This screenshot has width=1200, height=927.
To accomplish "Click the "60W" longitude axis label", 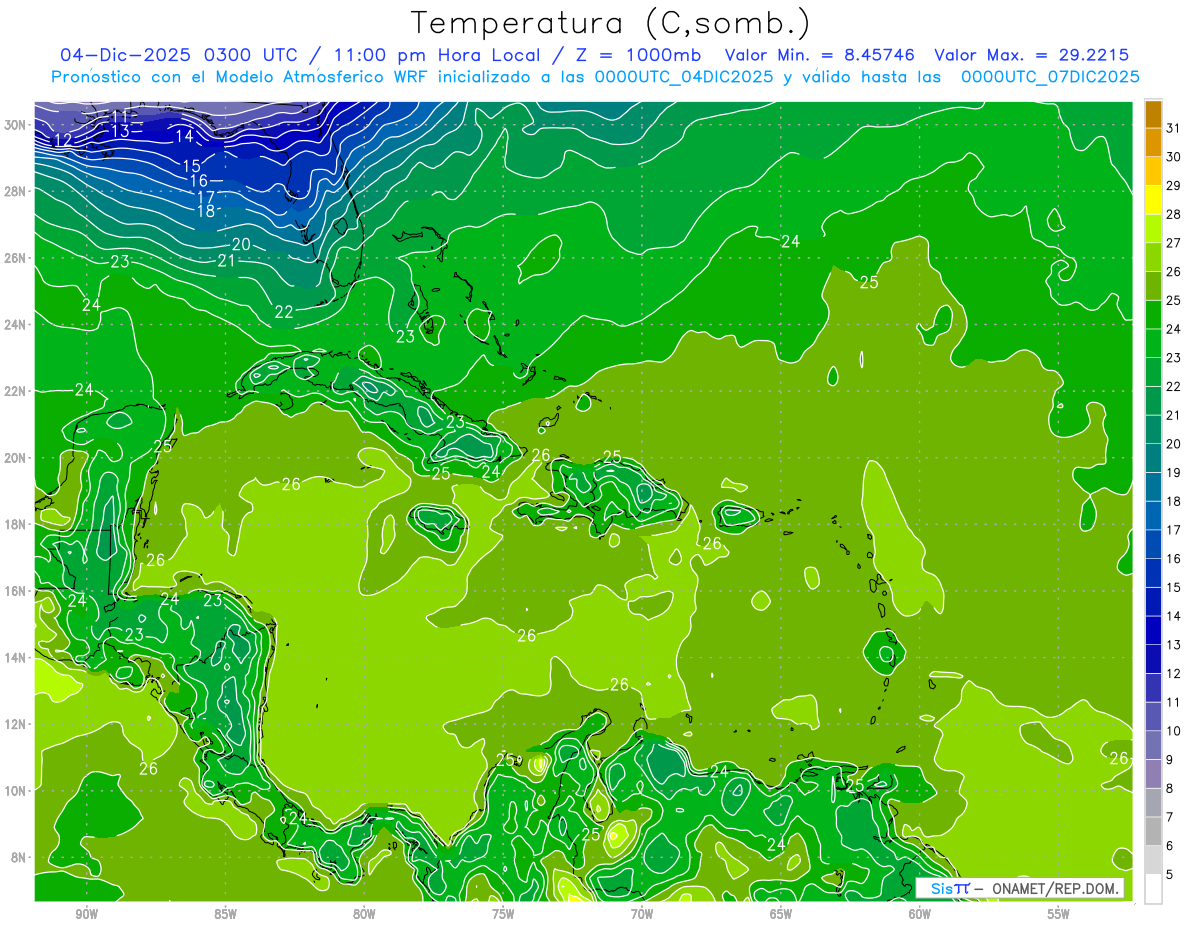I will pos(920,914).
